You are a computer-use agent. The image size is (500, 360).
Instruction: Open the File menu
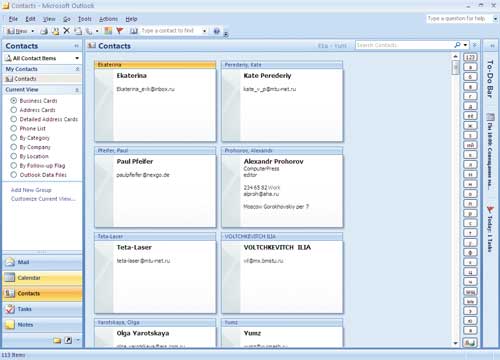pos(13,19)
